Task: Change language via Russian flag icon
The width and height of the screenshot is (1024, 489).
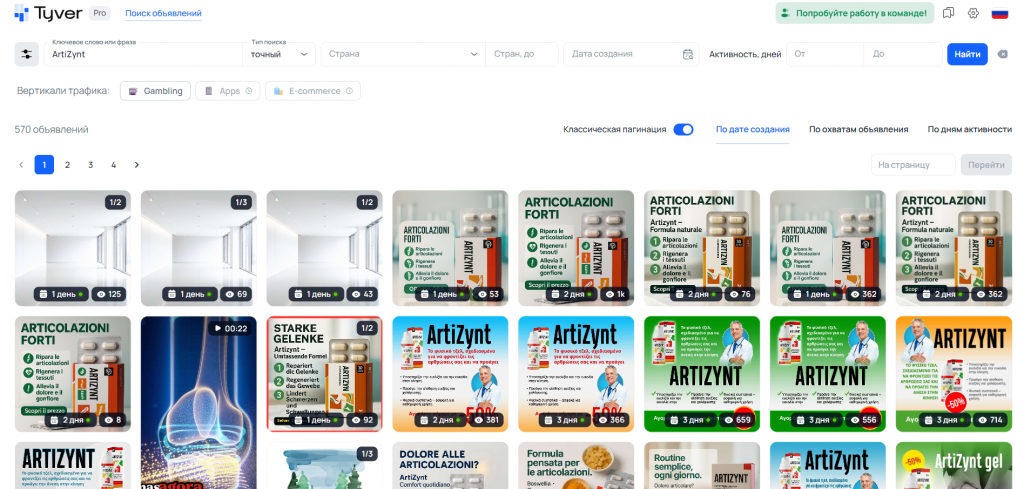Action: [1000, 13]
